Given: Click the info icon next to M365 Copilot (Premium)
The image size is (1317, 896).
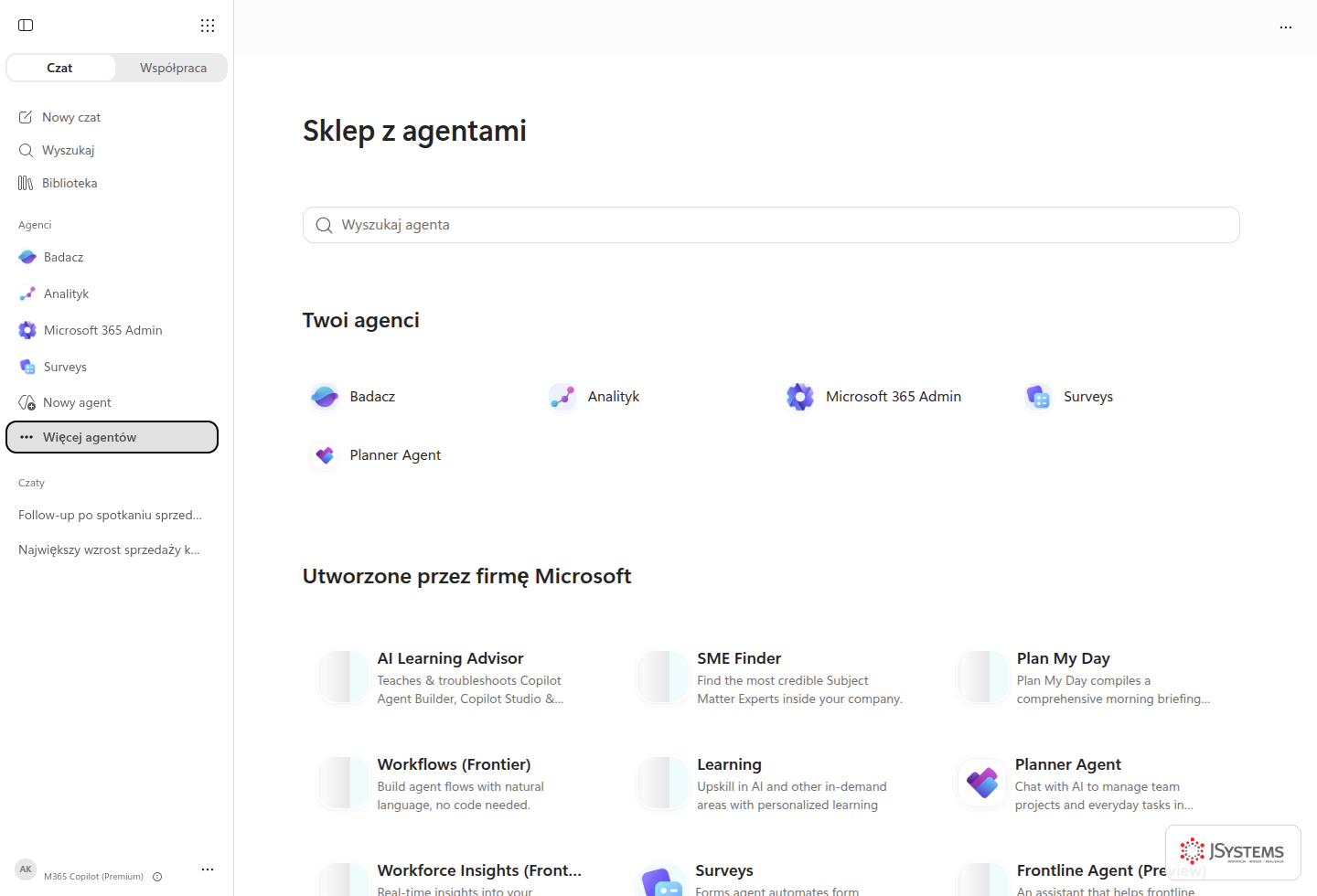Looking at the screenshot, I should (x=157, y=877).
